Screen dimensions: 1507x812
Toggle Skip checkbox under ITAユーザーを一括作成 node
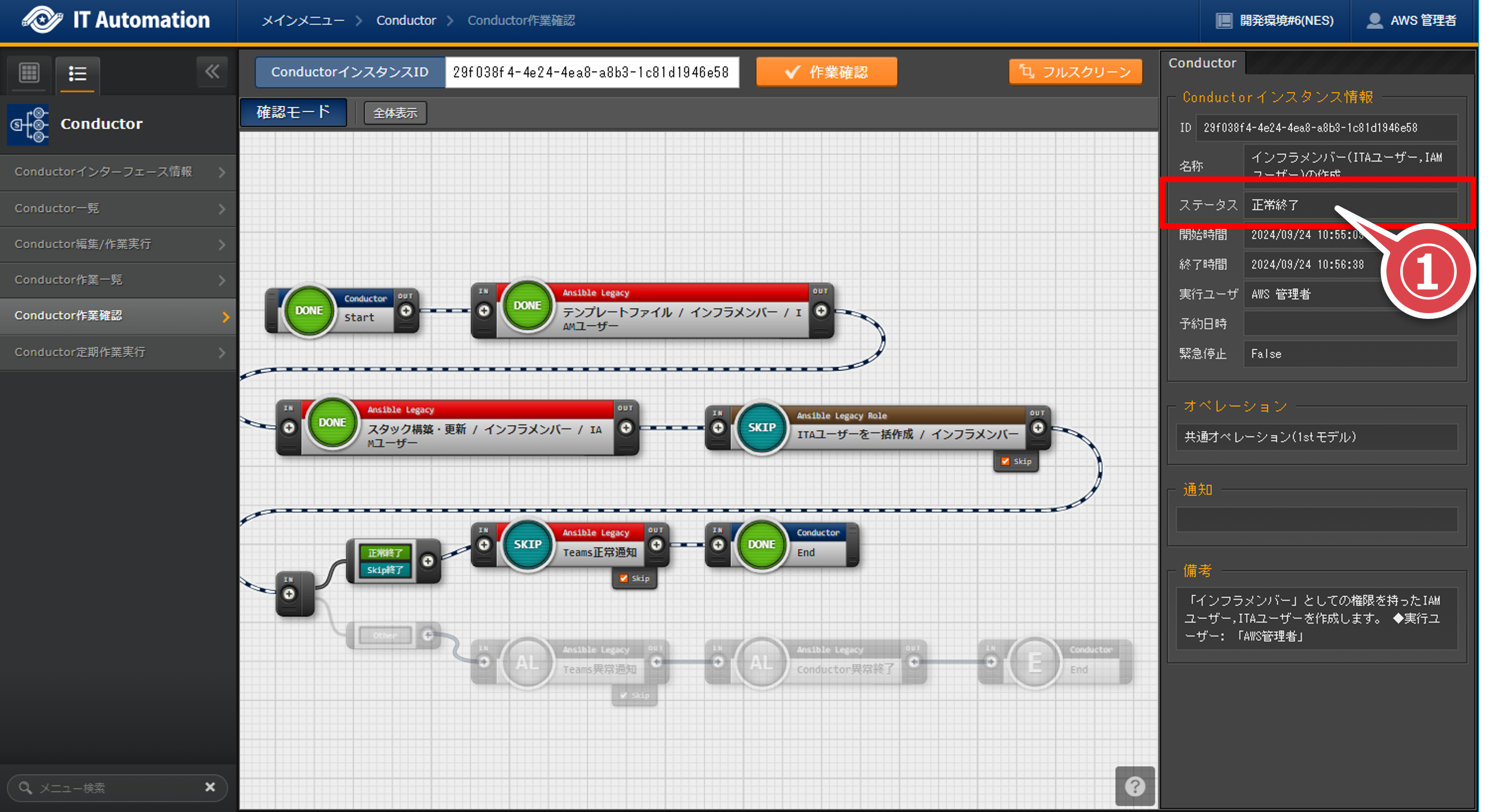[x=1005, y=461]
